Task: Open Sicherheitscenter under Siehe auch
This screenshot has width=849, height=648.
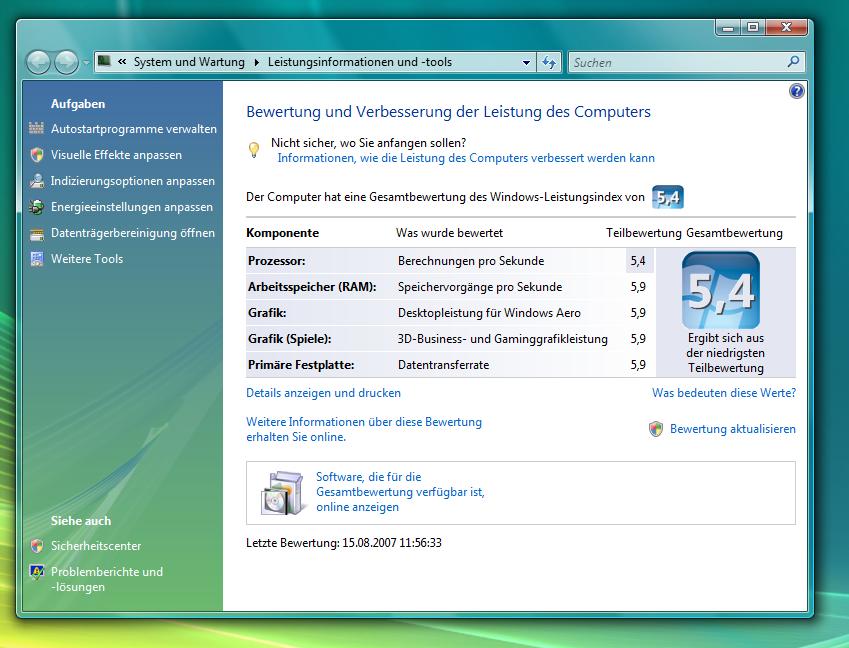Action: [96, 546]
